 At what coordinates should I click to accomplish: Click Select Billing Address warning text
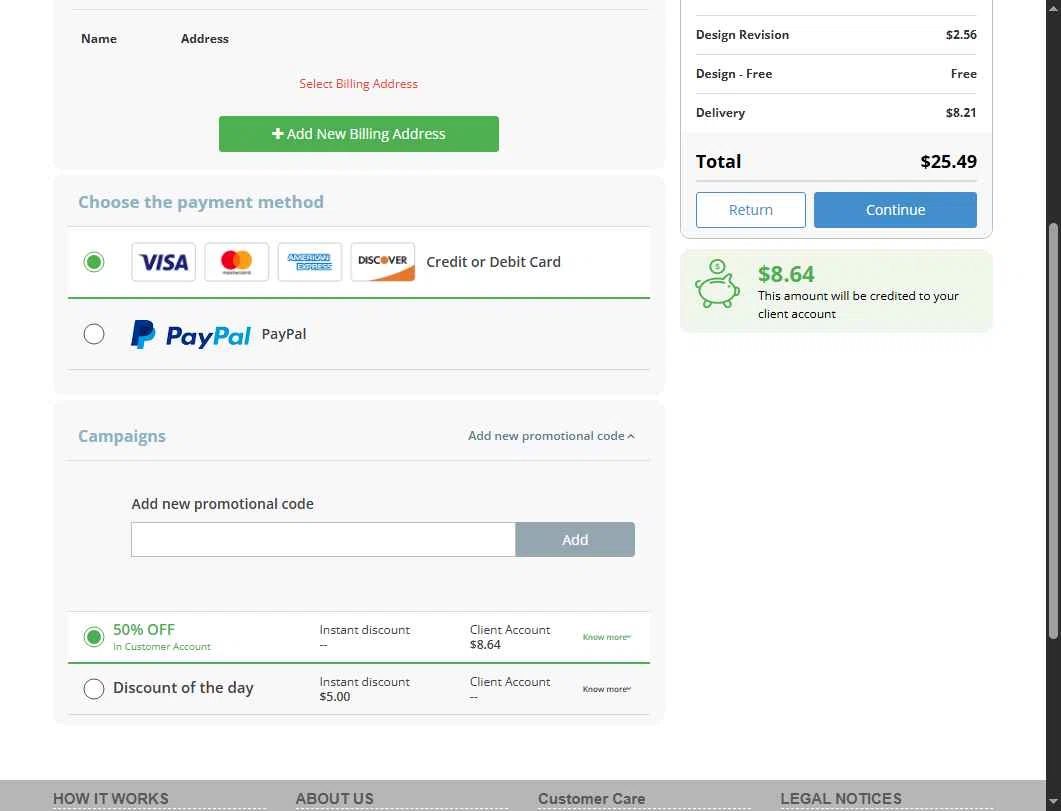tap(359, 84)
